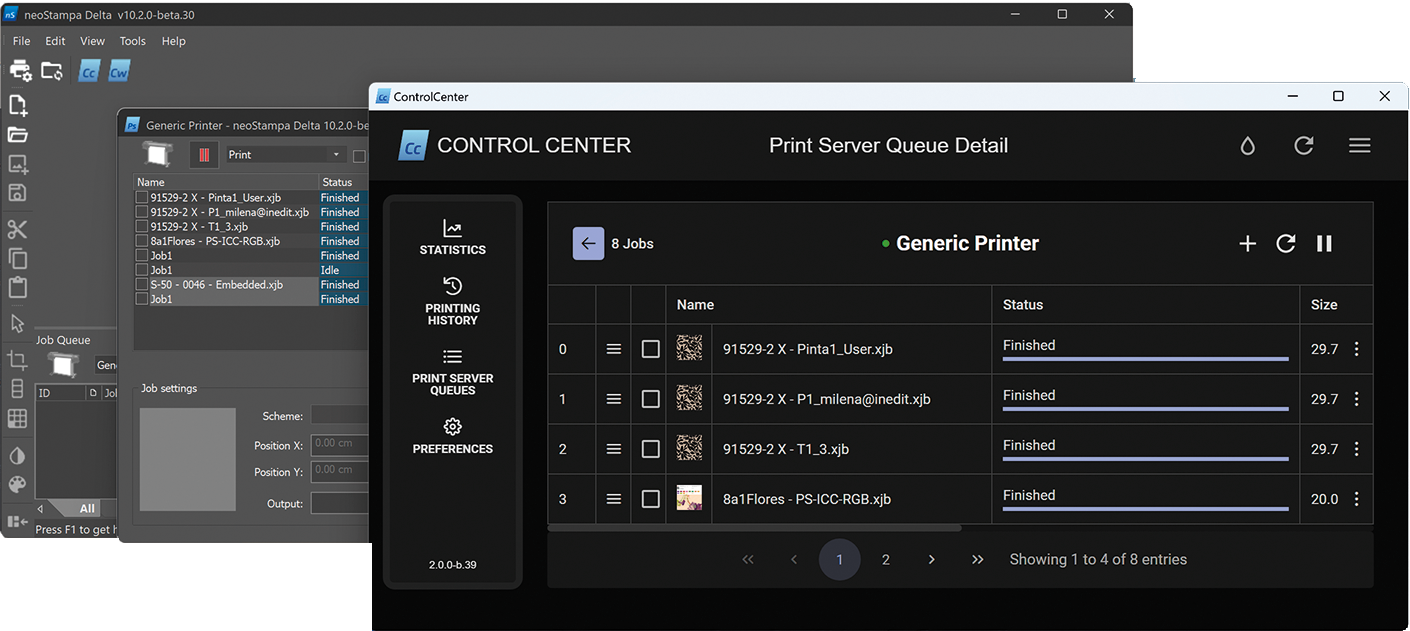Reload the Generic Printer queue

pos(1286,243)
